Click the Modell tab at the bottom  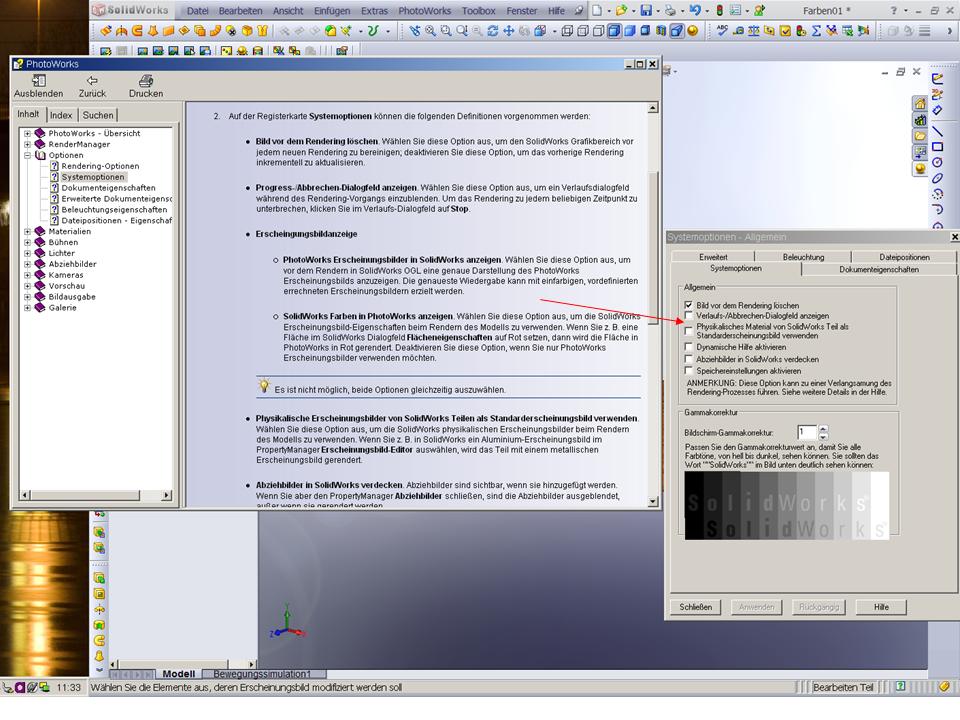click(x=179, y=674)
